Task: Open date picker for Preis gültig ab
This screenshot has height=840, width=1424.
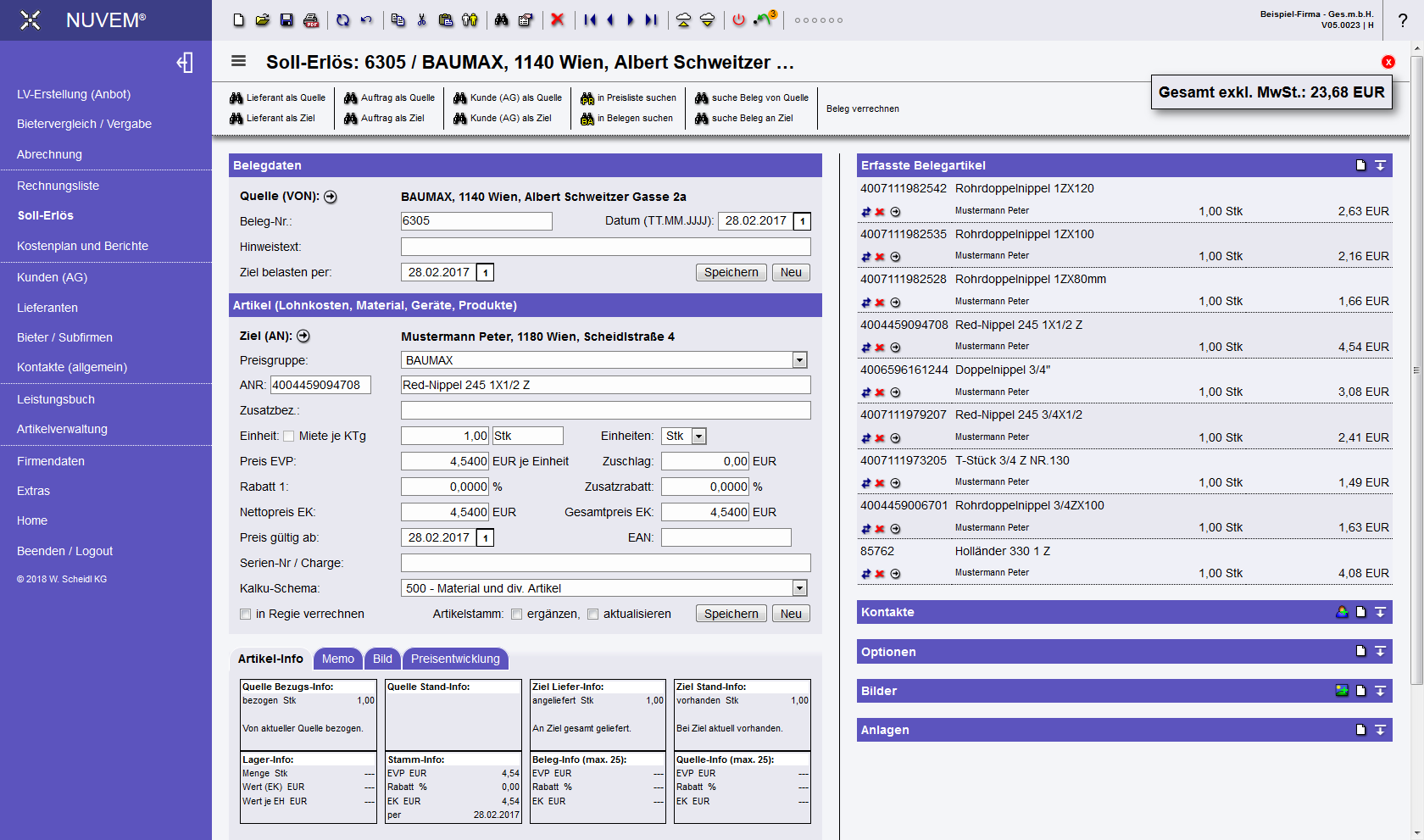Action: point(486,538)
